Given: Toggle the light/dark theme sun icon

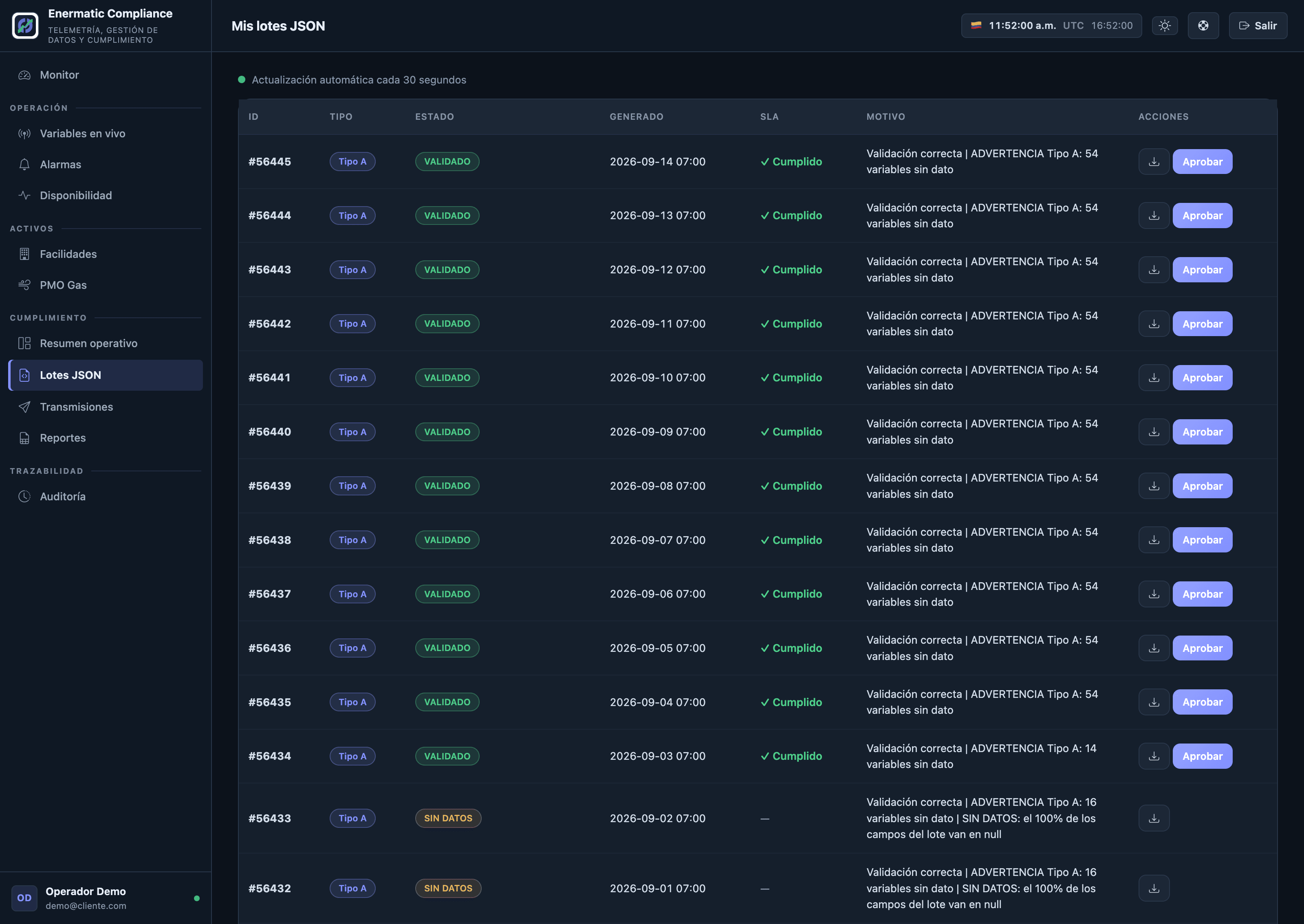Looking at the screenshot, I should [x=1165, y=26].
